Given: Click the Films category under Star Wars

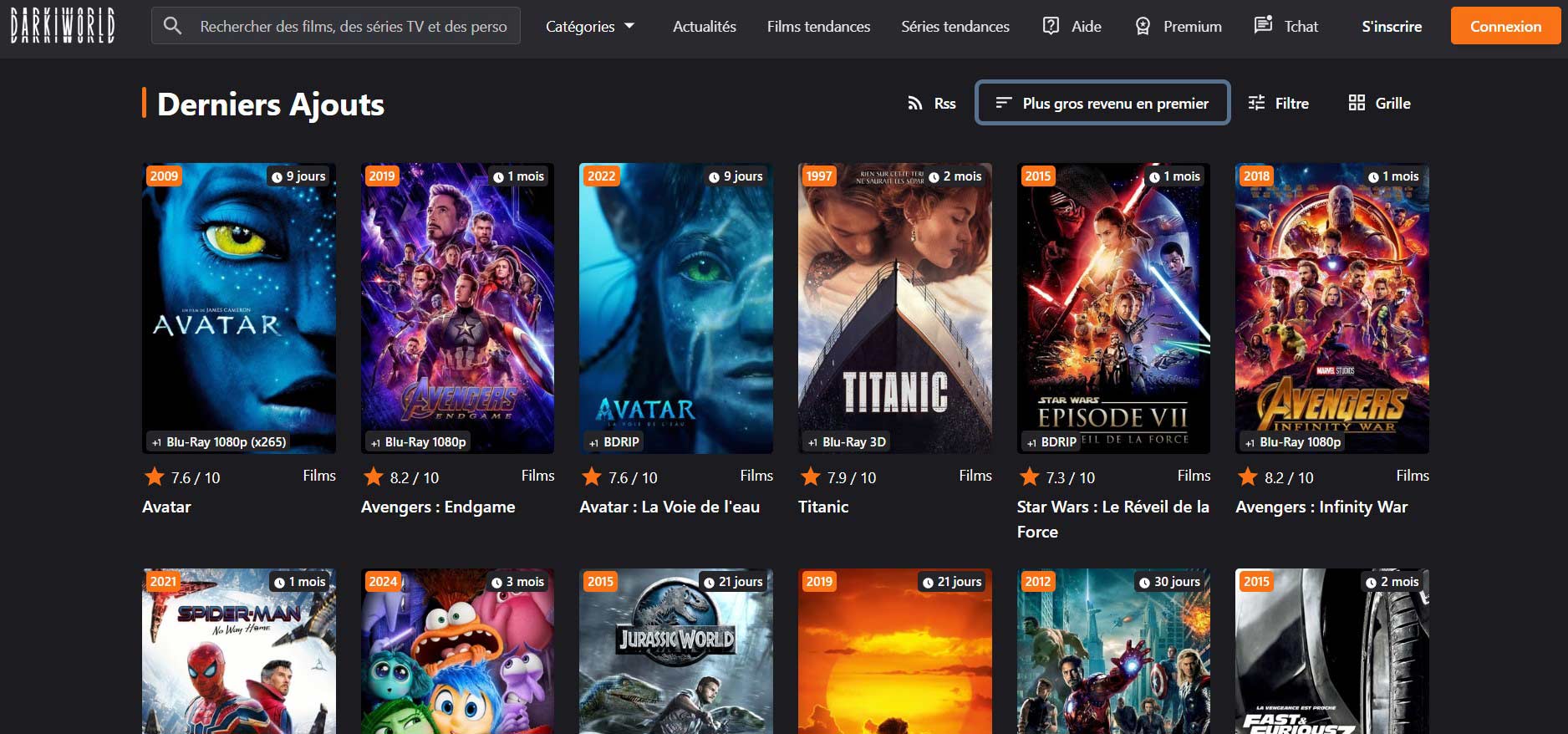Looking at the screenshot, I should [1194, 475].
